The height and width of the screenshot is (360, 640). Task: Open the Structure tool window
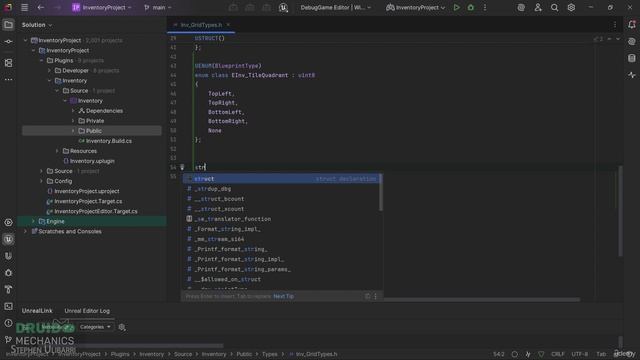click(x=8, y=63)
